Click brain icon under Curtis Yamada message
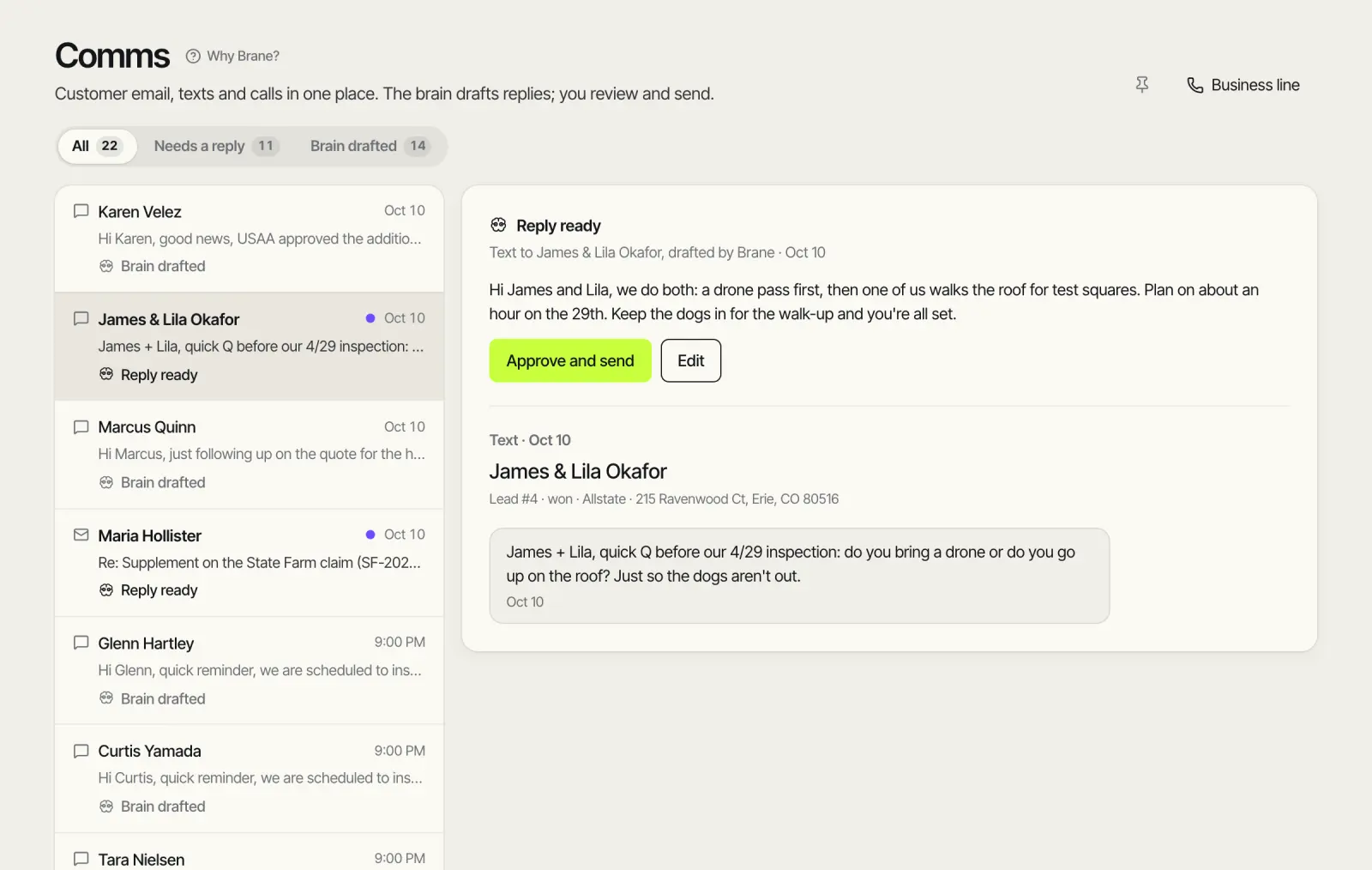The height and width of the screenshot is (870, 1372). pyautogui.click(x=106, y=807)
